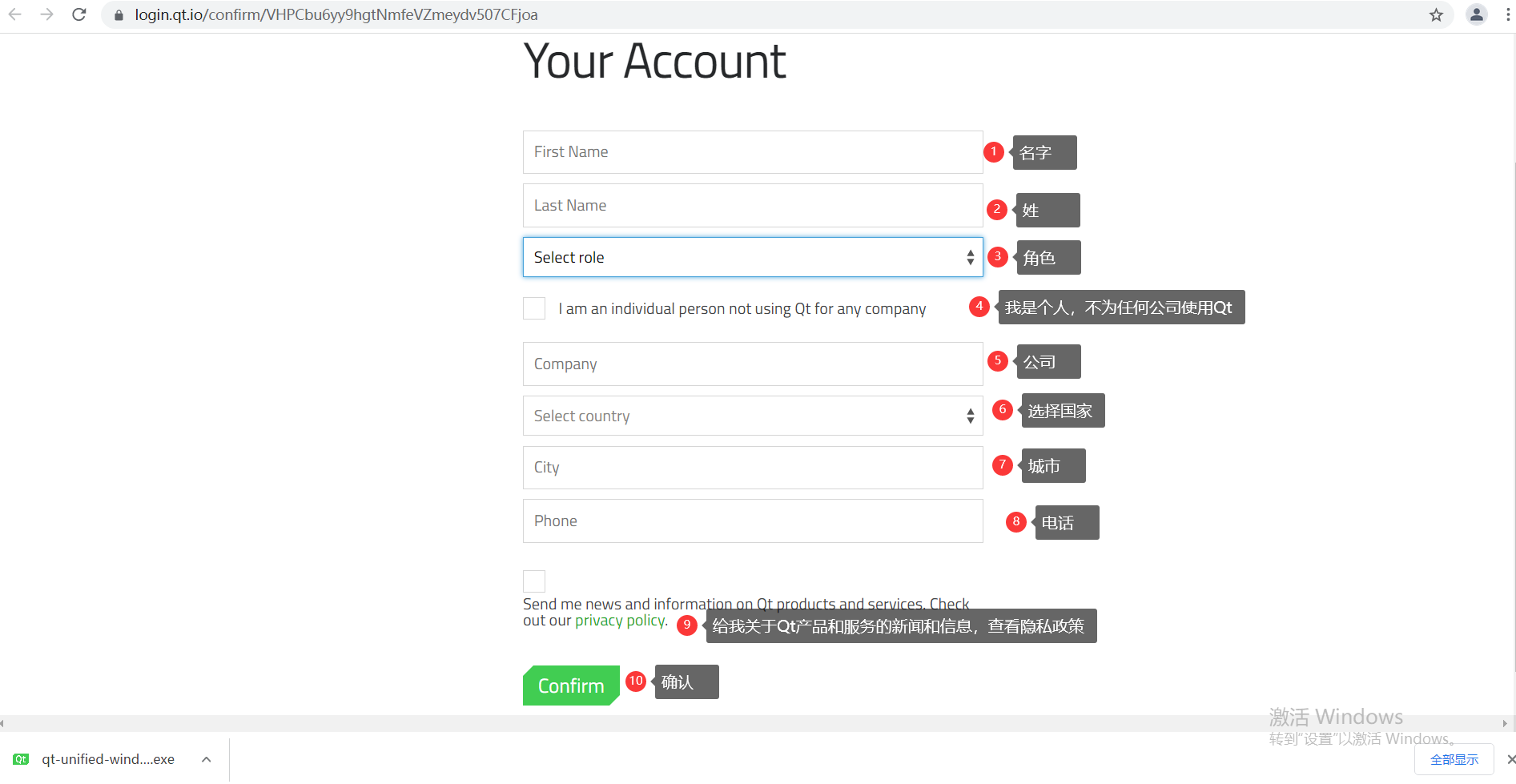Show all downloads with 全部显示
Image resolution: width=1516 pixels, height=784 pixels.
tap(1454, 759)
